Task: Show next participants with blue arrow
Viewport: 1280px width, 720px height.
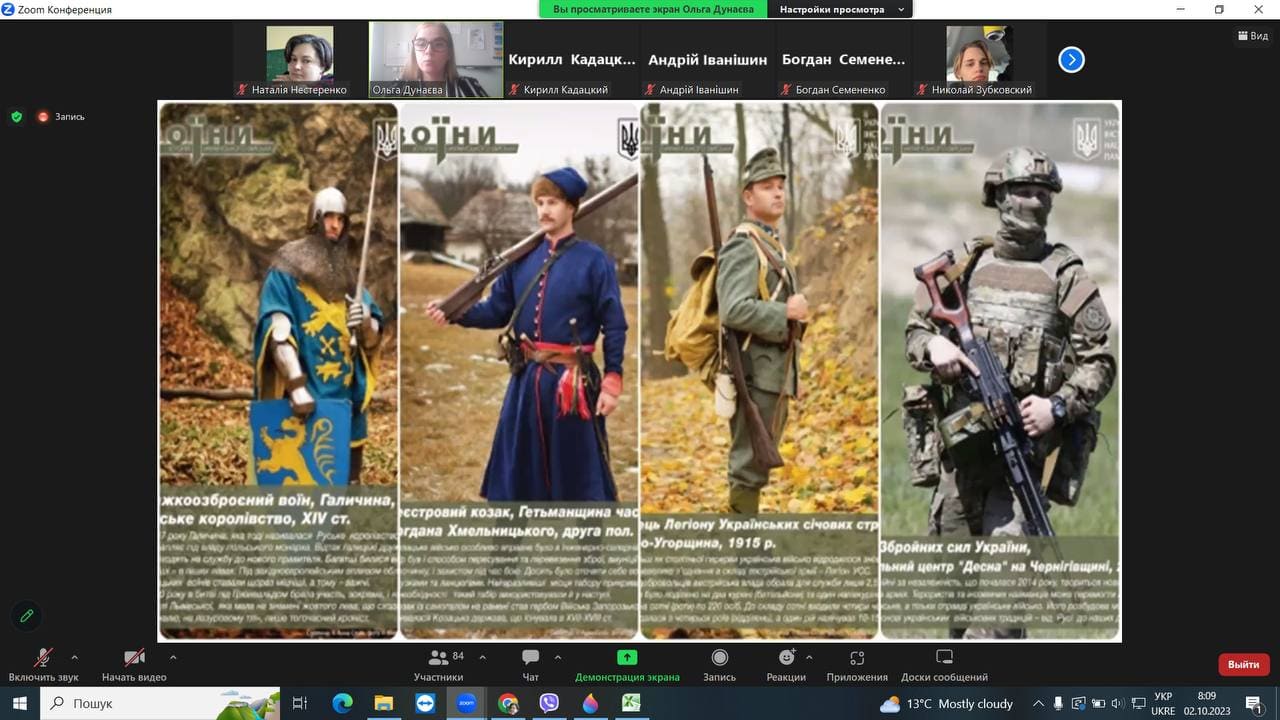Action: tap(1071, 60)
